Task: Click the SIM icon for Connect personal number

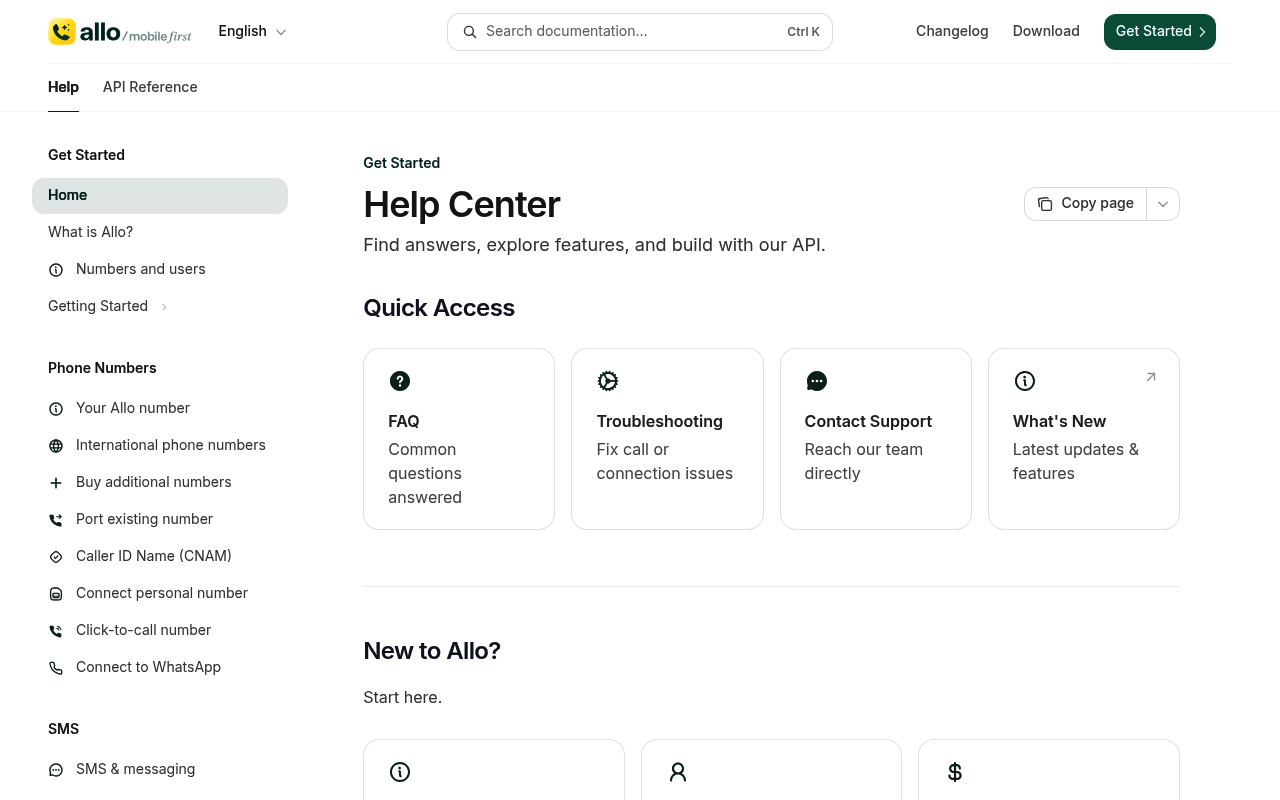Action: pyautogui.click(x=56, y=594)
